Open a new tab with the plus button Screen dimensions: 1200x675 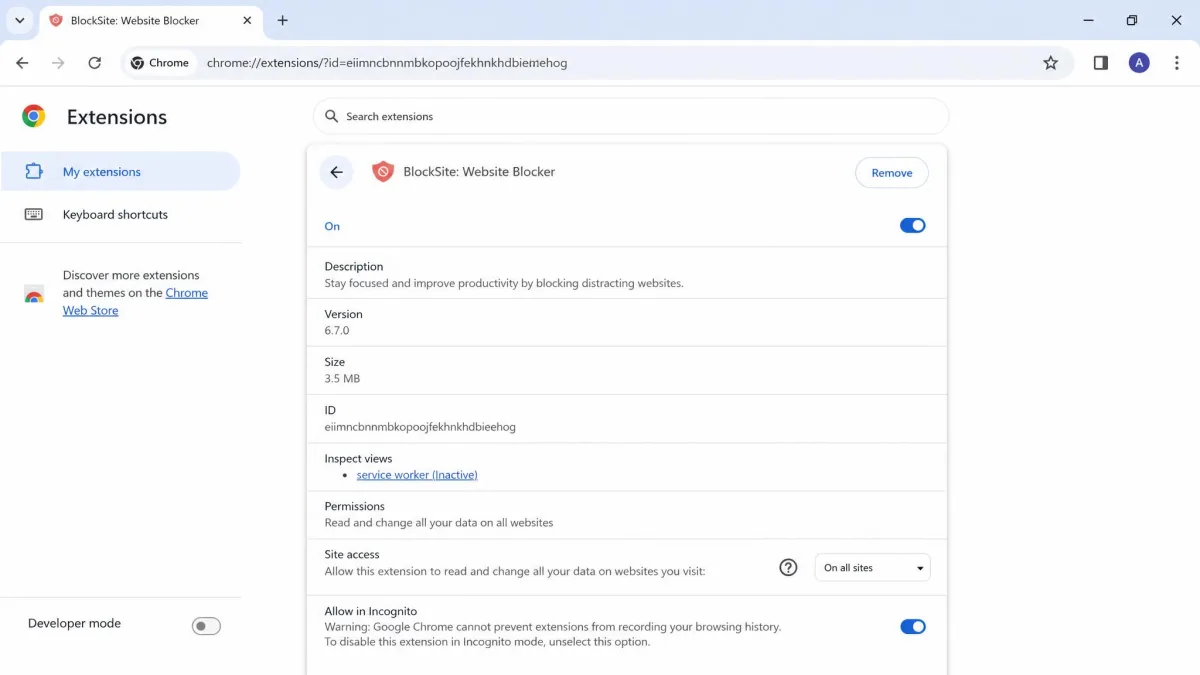pyautogui.click(x=283, y=20)
